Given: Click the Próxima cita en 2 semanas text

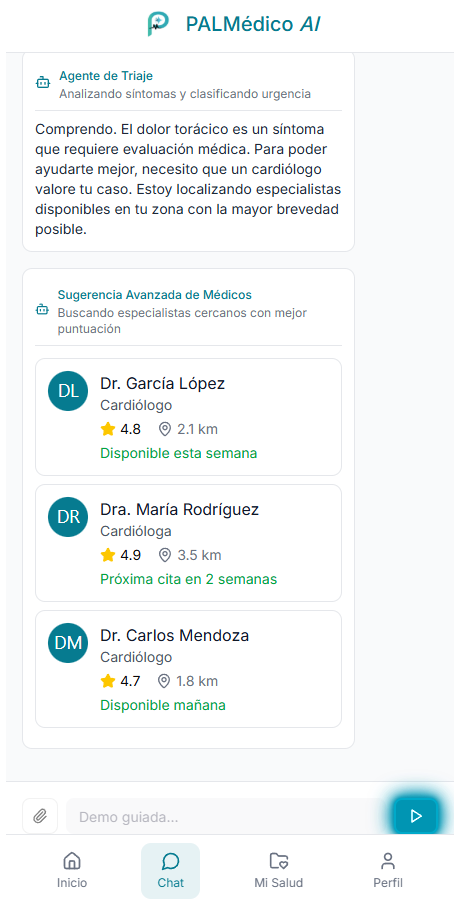Looking at the screenshot, I should pyautogui.click(x=188, y=579).
